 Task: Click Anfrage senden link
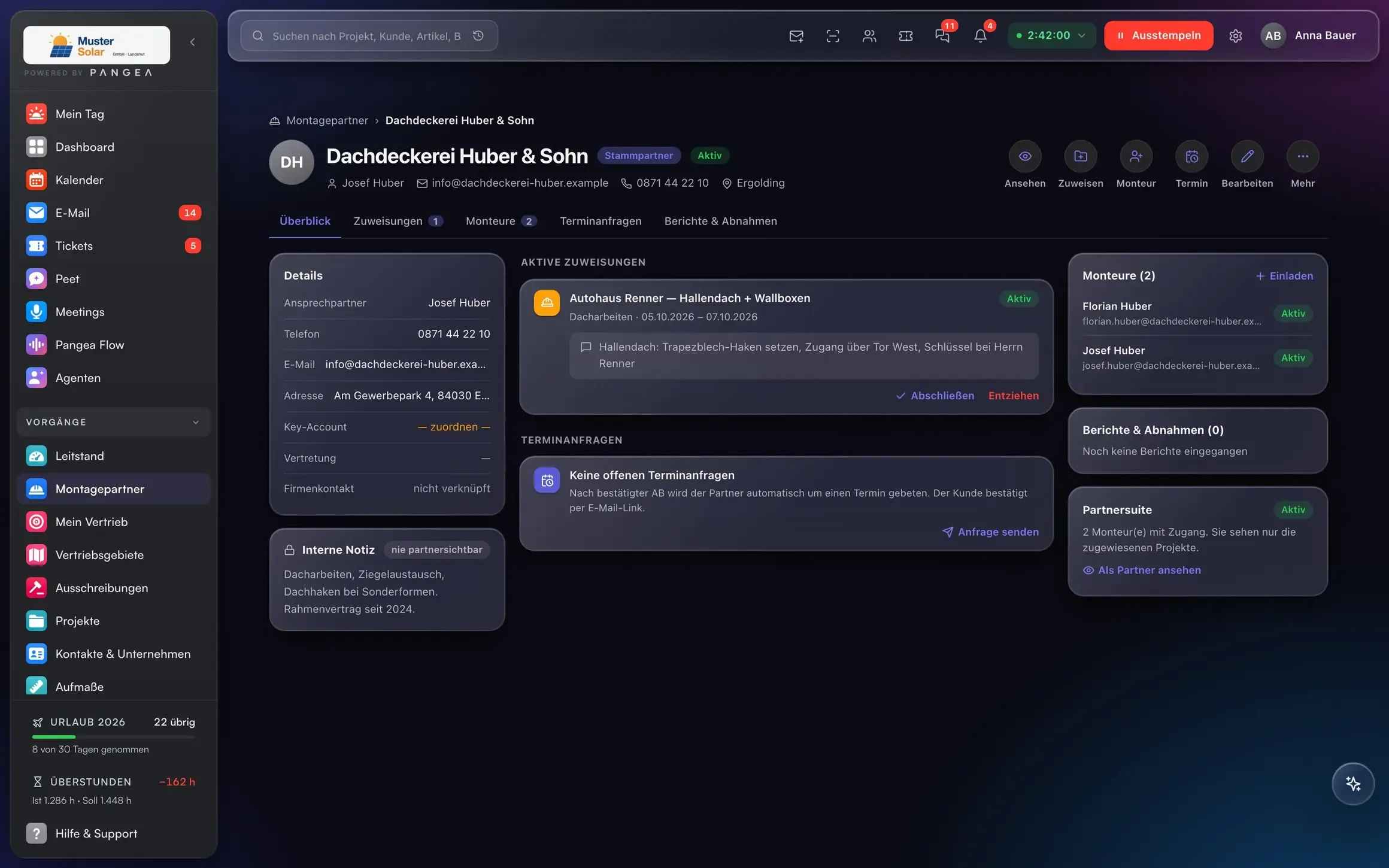(x=990, y=532)
